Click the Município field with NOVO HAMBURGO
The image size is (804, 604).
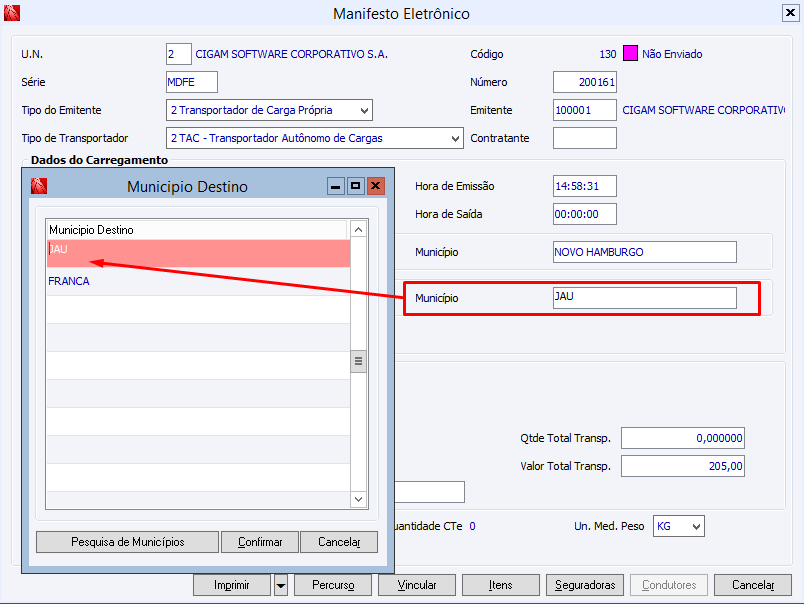tap(645, 252)
